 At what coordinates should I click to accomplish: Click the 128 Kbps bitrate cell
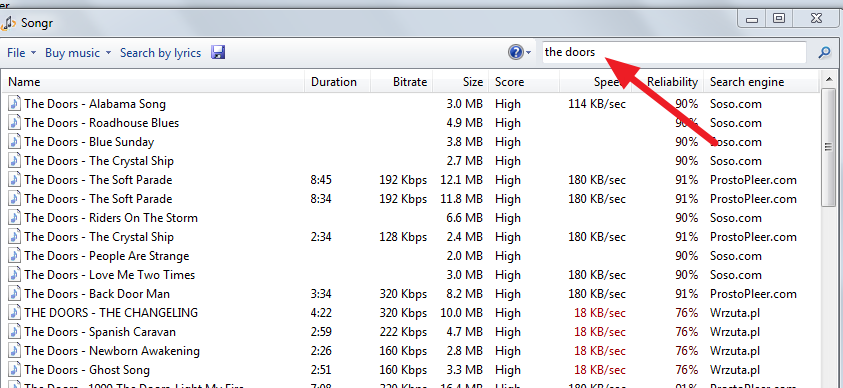(403, 237)
